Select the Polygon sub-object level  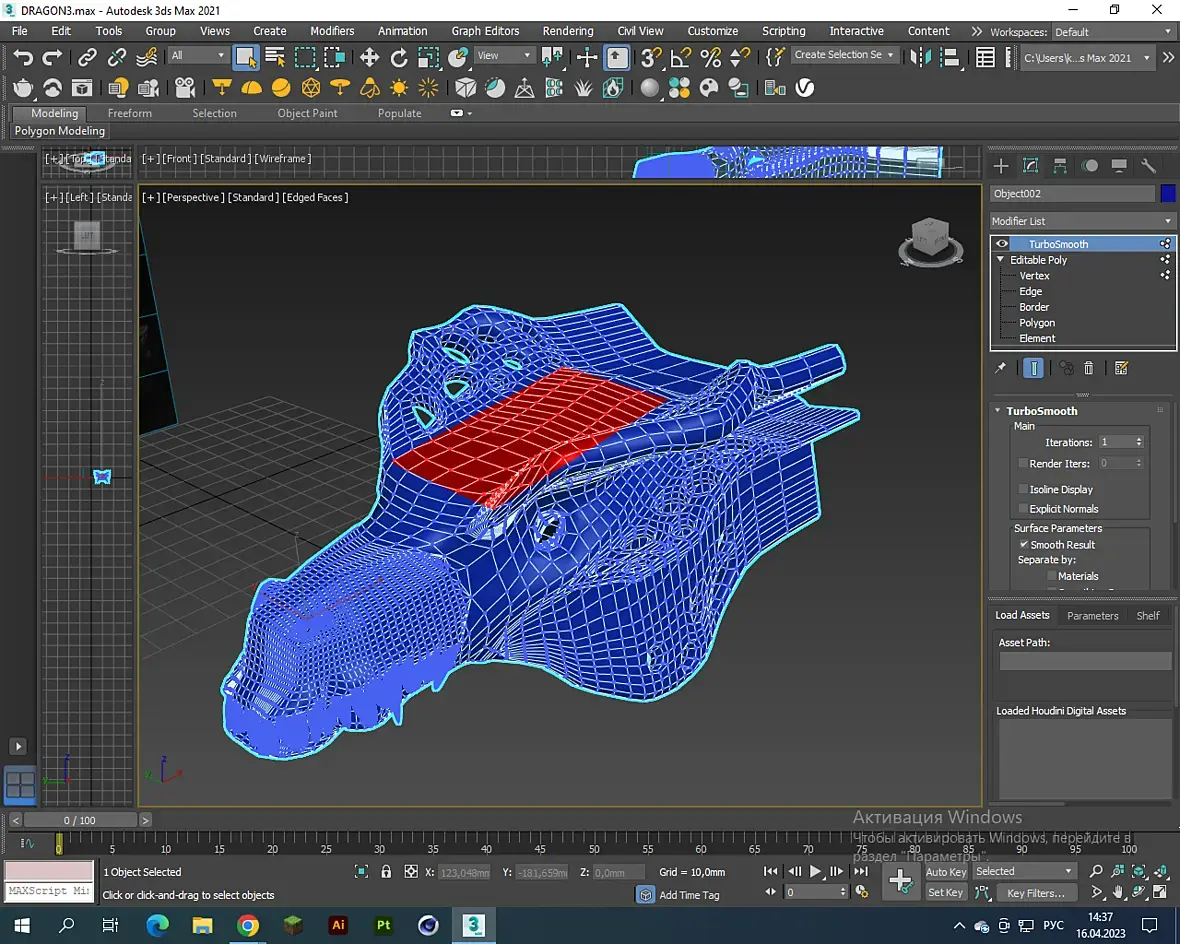coord(1037,323)
